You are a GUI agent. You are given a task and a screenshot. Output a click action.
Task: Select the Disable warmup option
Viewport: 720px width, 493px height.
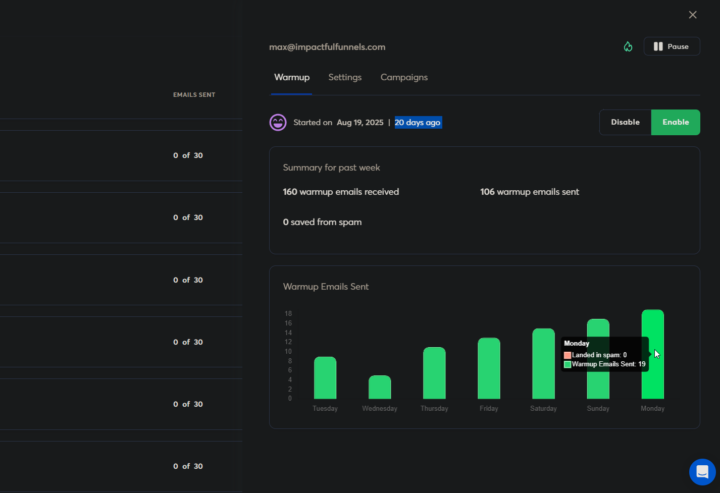point(625,122)
